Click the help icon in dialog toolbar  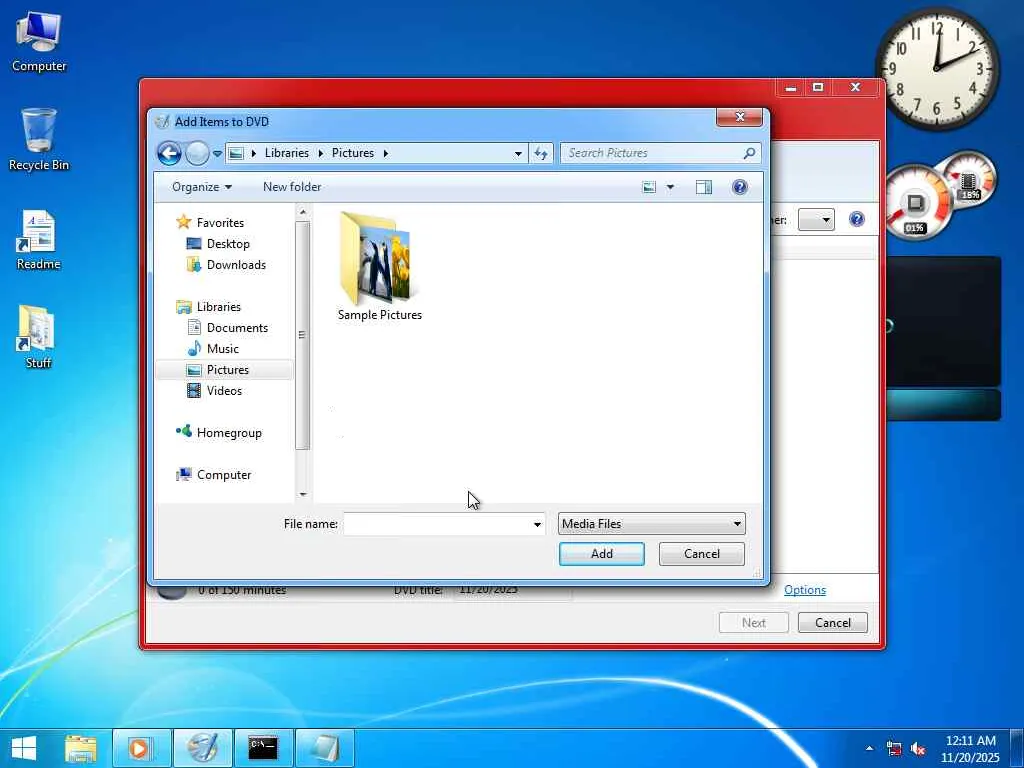coord(739,187)
